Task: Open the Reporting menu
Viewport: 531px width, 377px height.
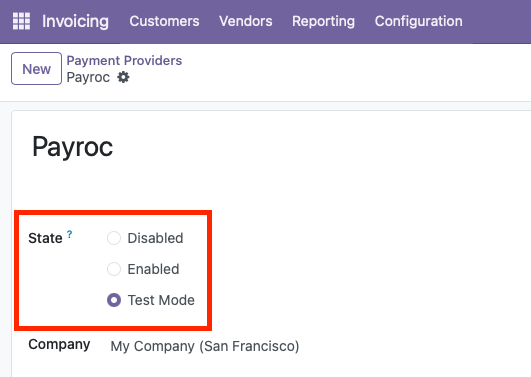Action: [323, 21]
